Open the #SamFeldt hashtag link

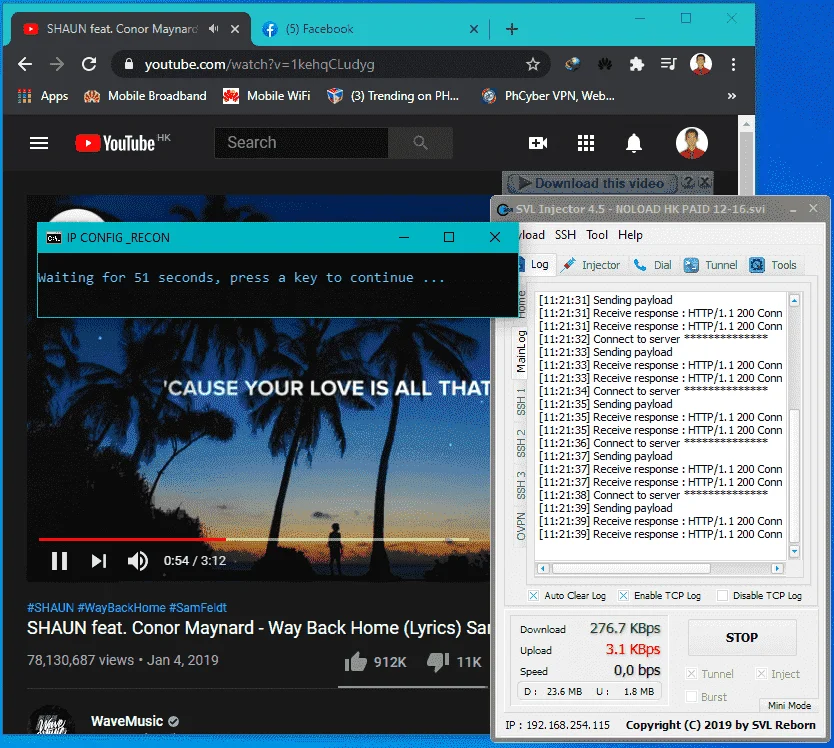pyautogui.click(x=197, y=608)
